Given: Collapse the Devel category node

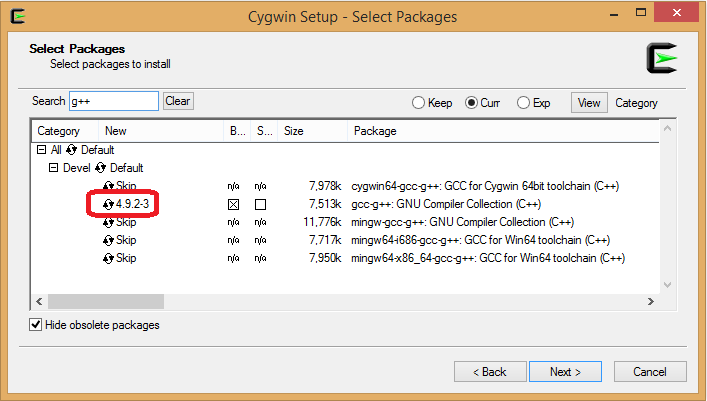Looking at the screenshot, I should pyautogui.click(x=55, y=168).
